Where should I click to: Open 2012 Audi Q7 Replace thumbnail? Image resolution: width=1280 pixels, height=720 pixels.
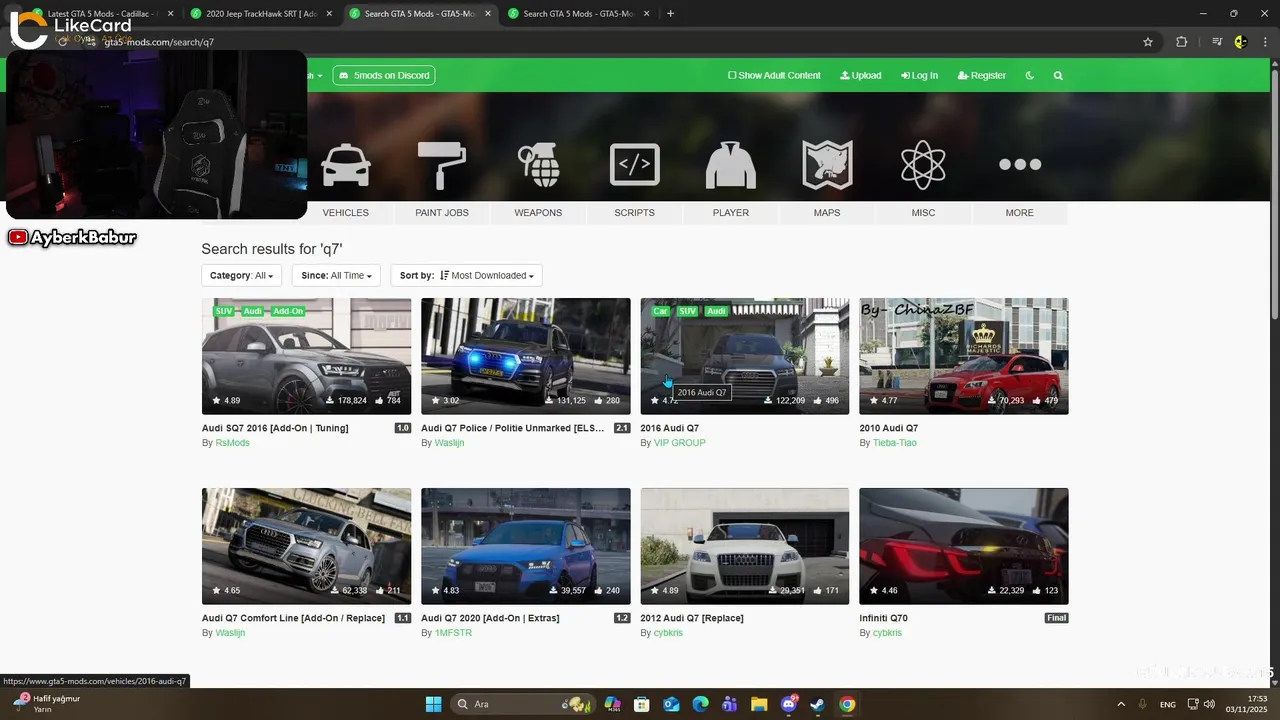click(x=744, y=546)
